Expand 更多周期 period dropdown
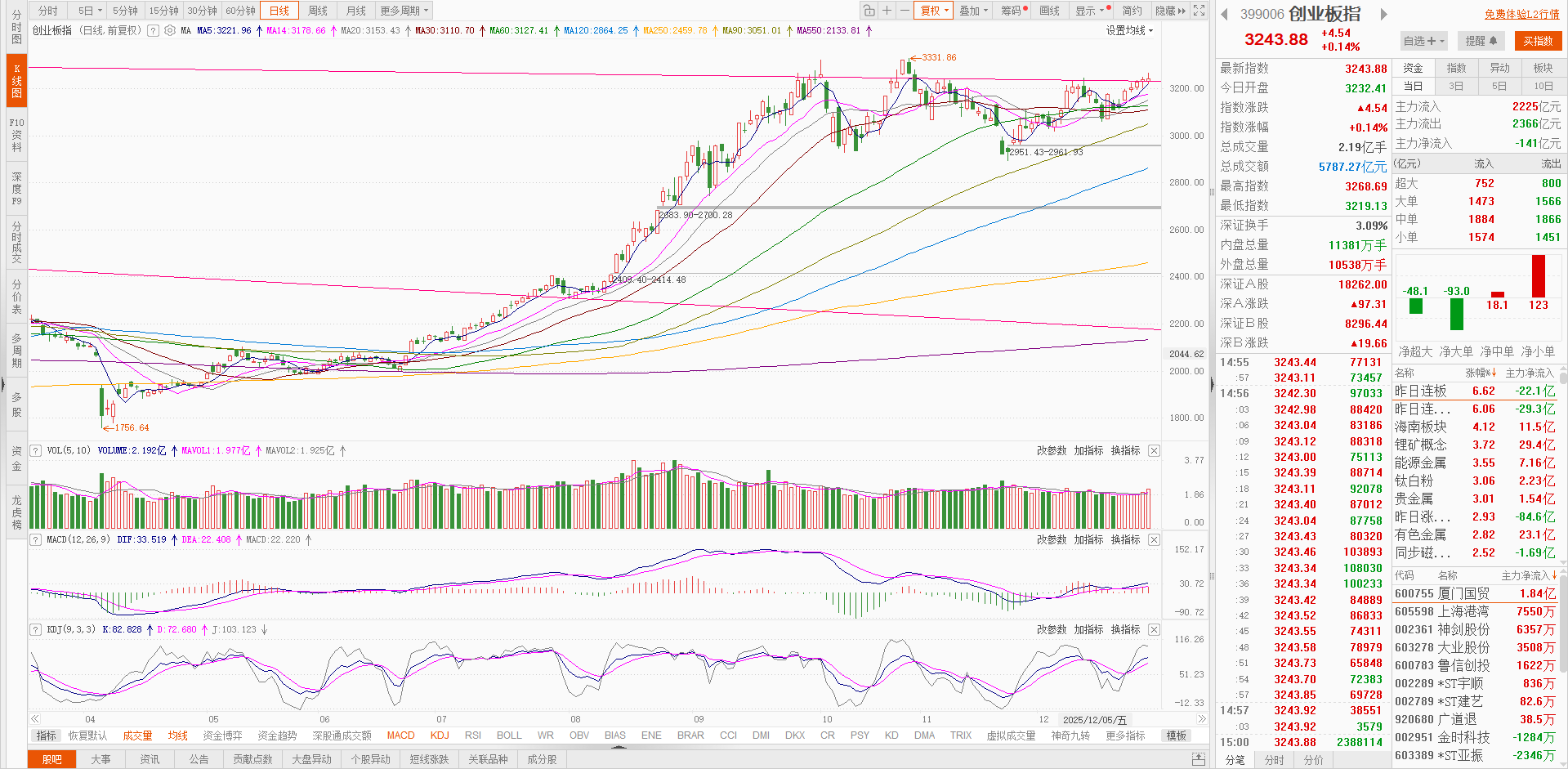The image size is (1568, 769). tap(404, 11)
